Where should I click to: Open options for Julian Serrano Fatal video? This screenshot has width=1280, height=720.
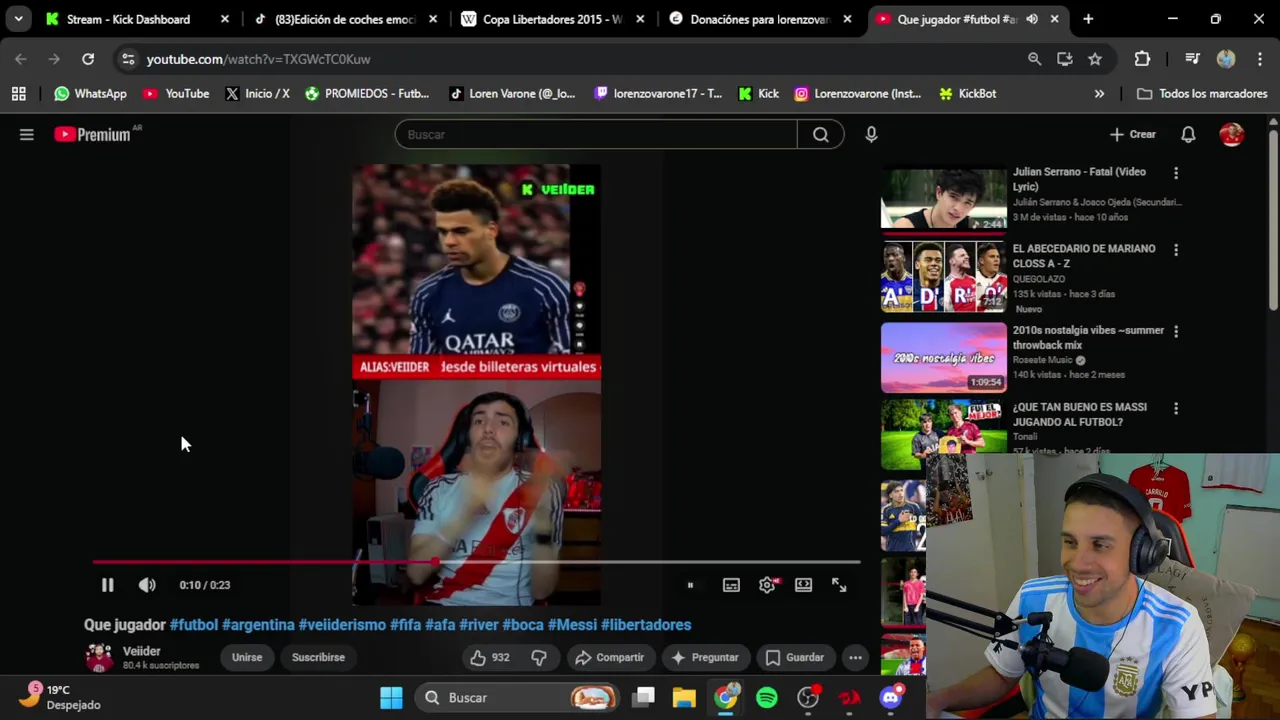1176,173
